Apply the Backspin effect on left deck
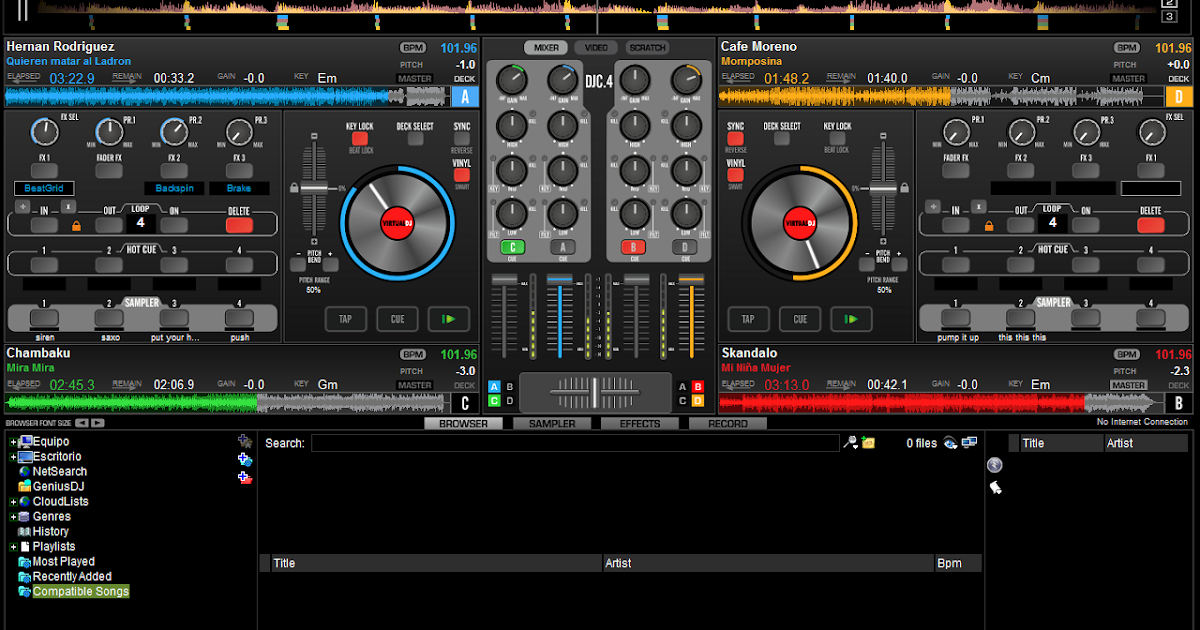The width and height of the screenshot is (1200, 630). tap(175, 188)
